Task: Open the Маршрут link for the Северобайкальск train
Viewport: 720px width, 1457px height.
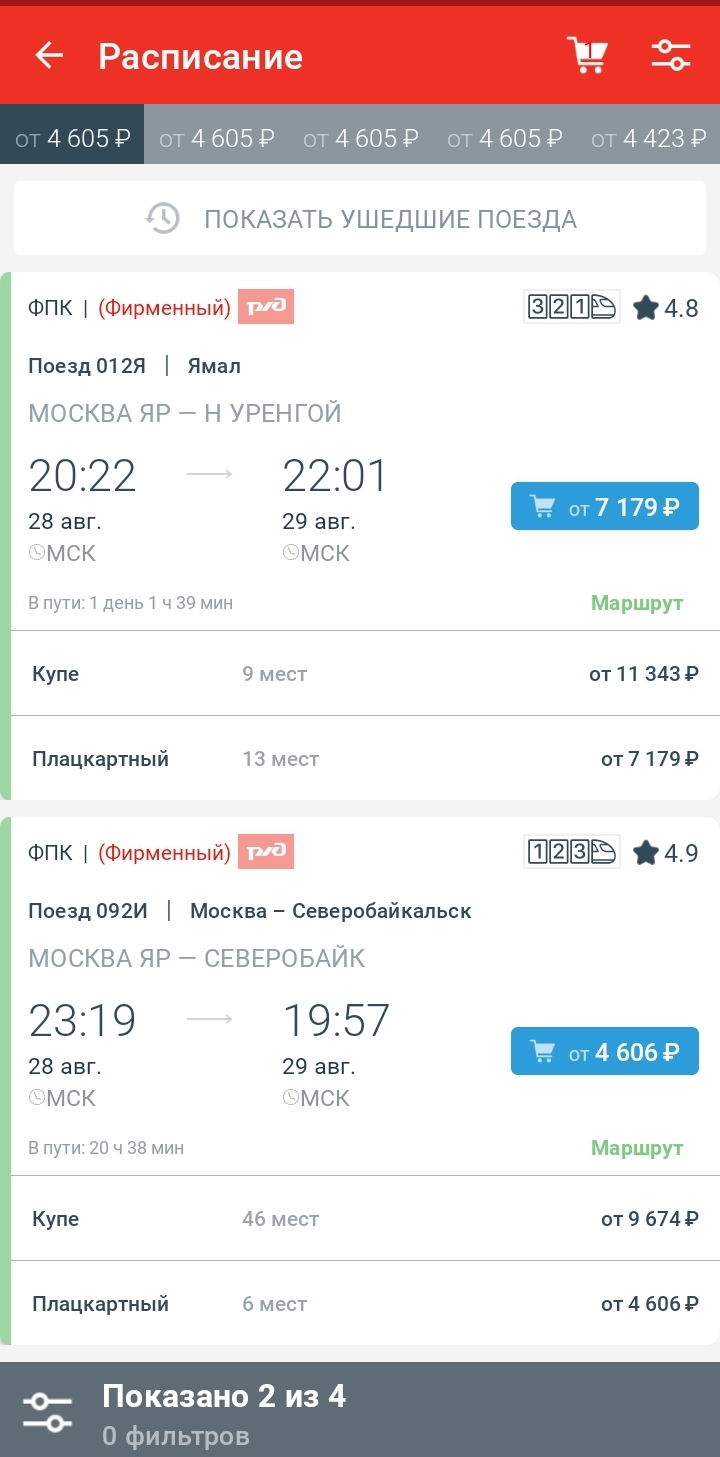Action: pos(637,1148)
